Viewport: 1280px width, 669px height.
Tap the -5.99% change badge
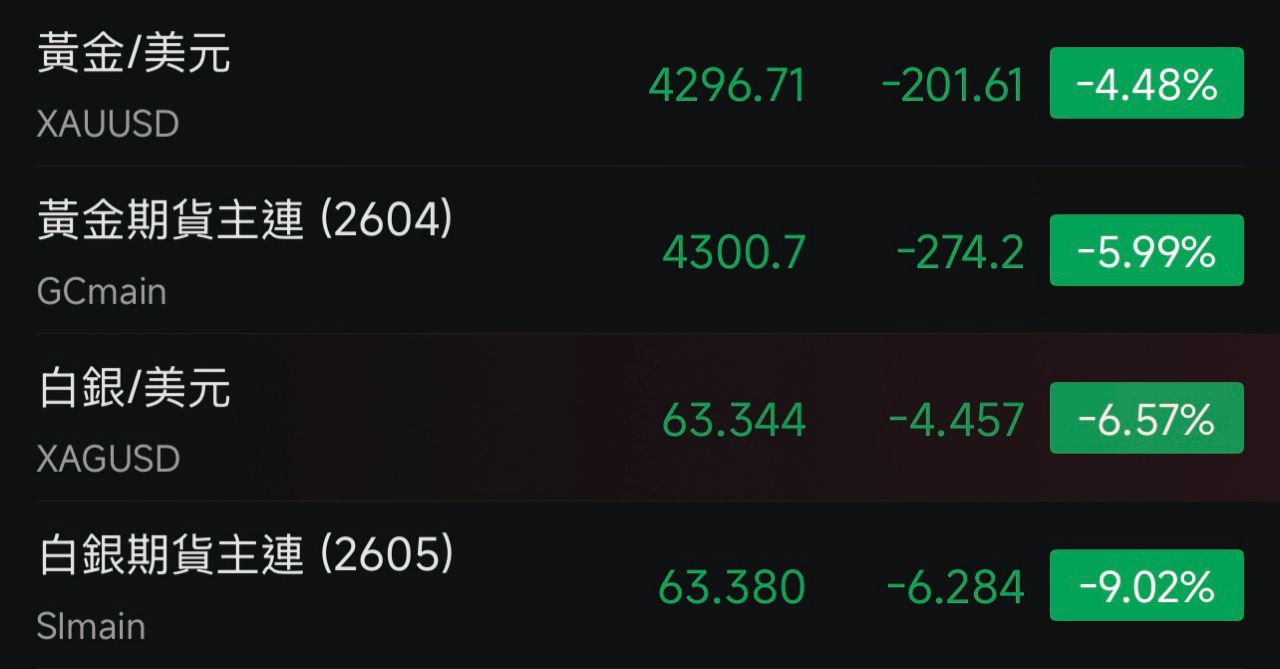(1146, 251)
